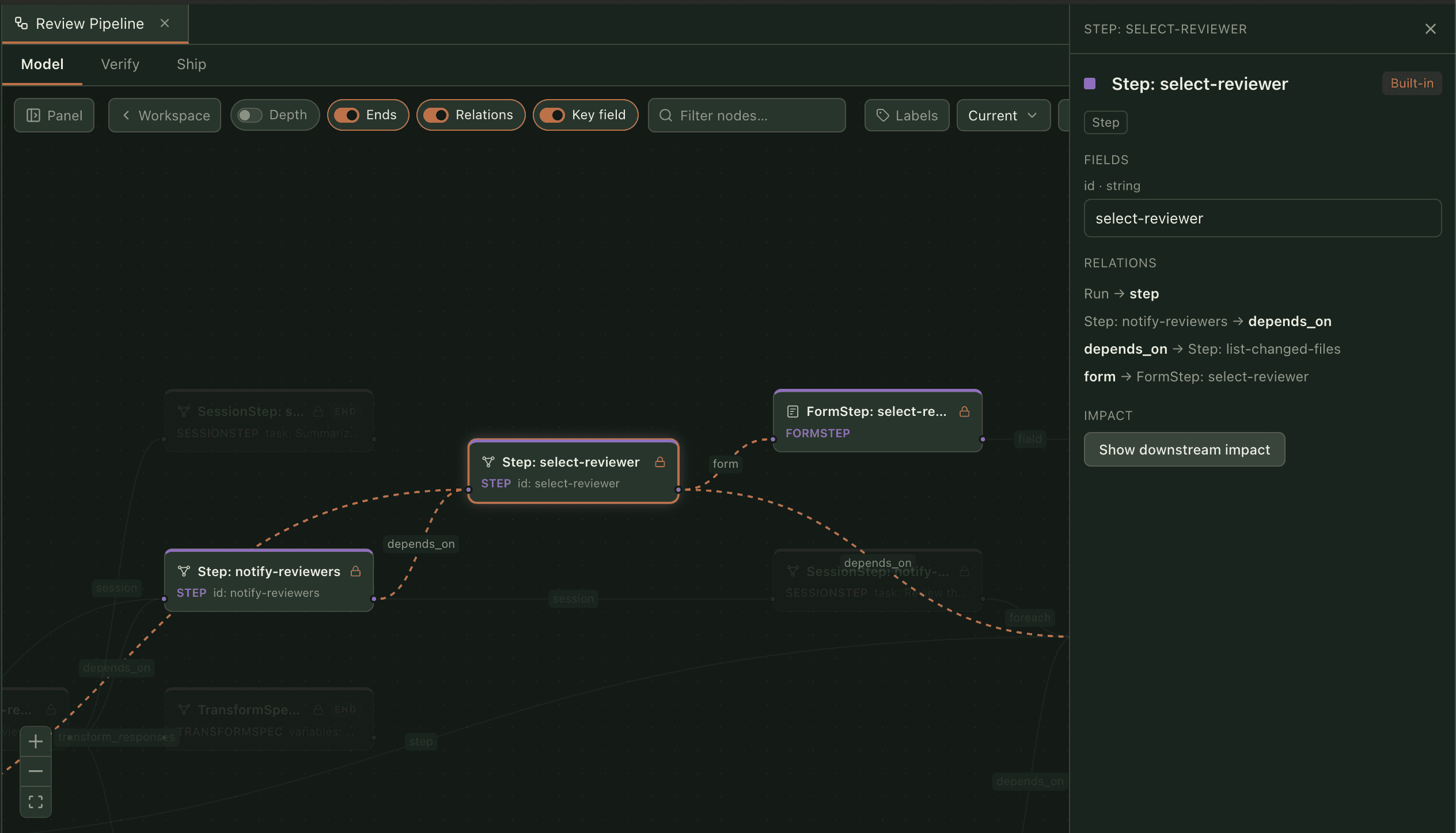Click the lock icon on select-reviewer node
Image resolution: width=1456 pixels, height=833 pixels.
tap(660, 462)
